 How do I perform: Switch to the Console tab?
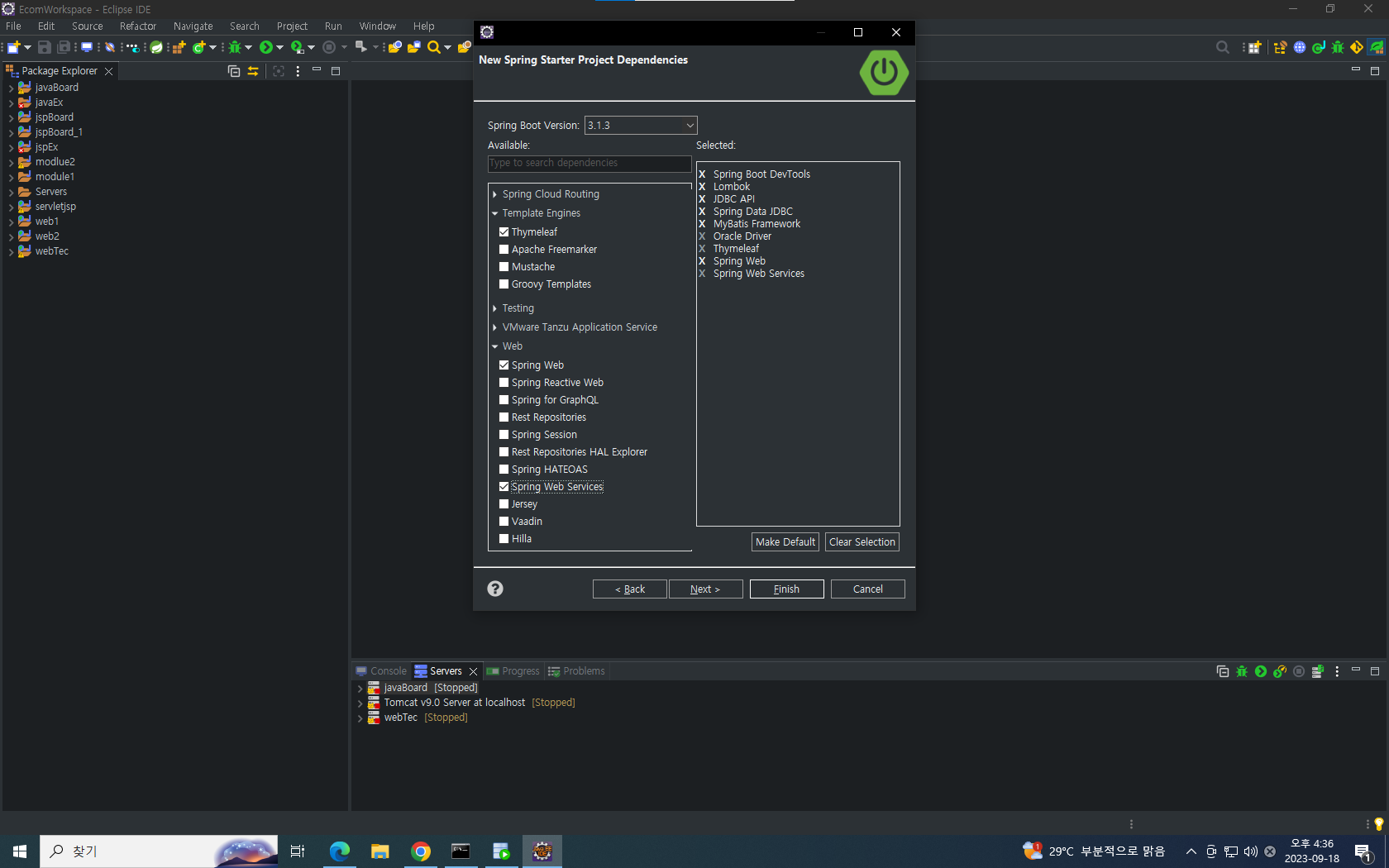tap(381, 671)
